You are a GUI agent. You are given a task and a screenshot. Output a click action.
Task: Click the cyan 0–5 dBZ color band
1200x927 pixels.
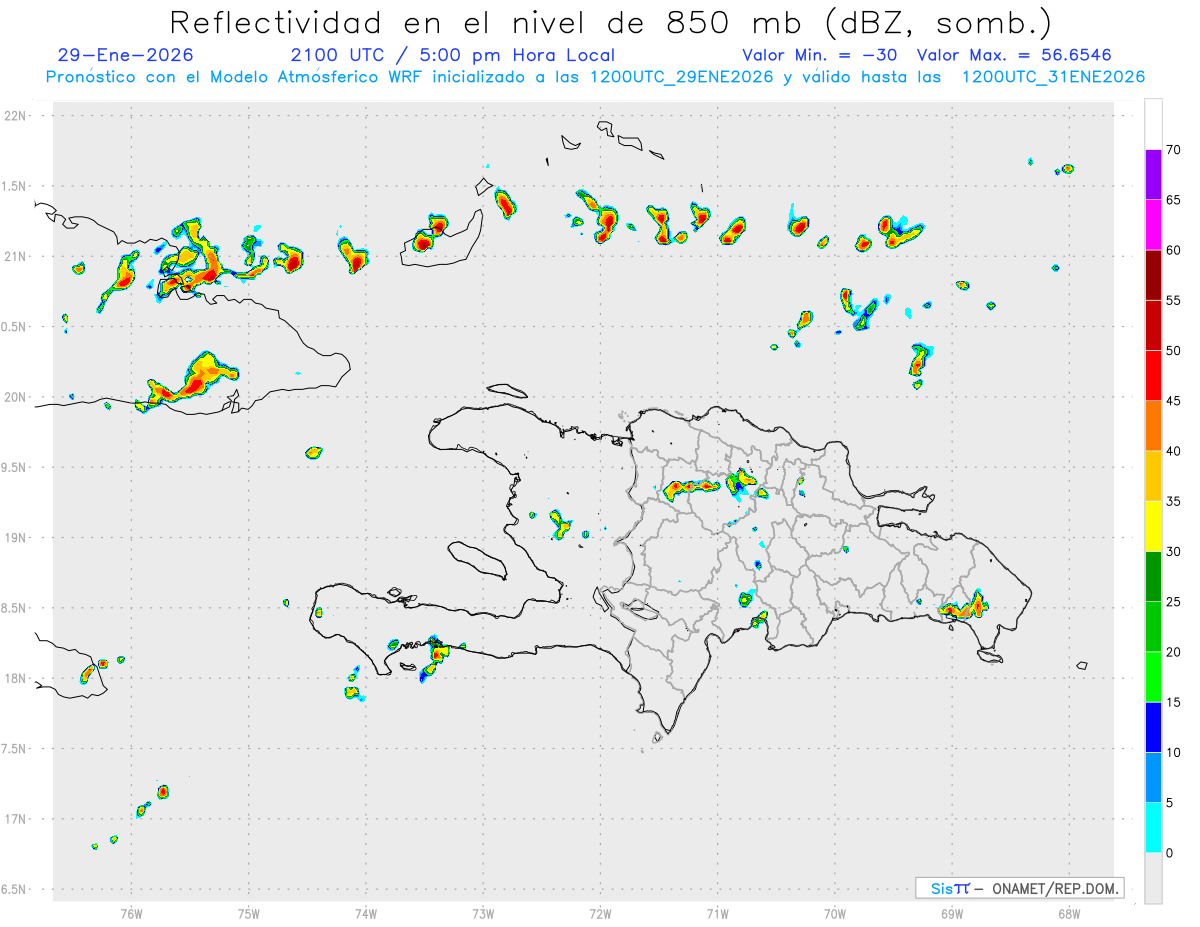point(1153,828)
